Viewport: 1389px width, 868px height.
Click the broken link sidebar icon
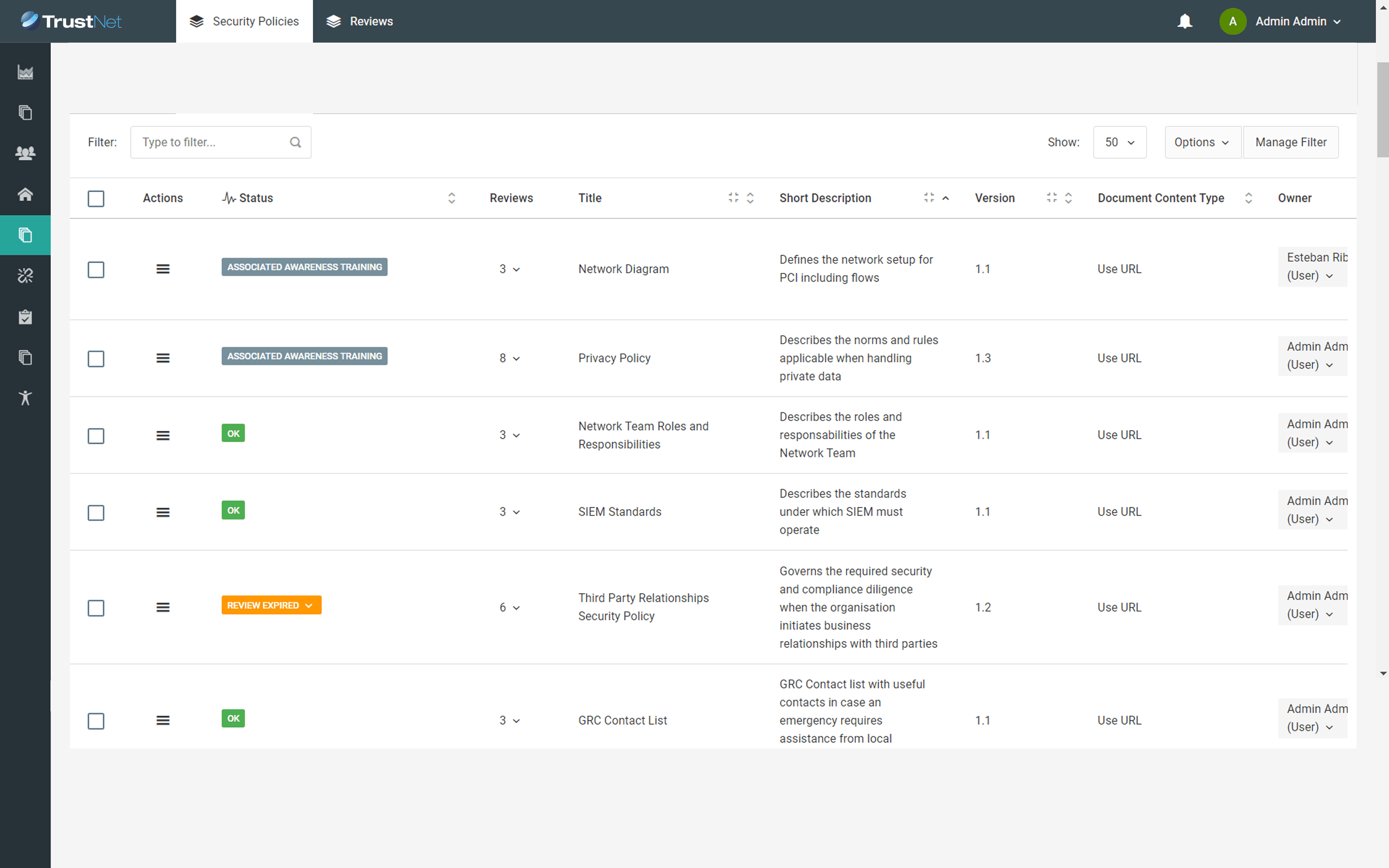pyautogui.click(x=25, y=276)
